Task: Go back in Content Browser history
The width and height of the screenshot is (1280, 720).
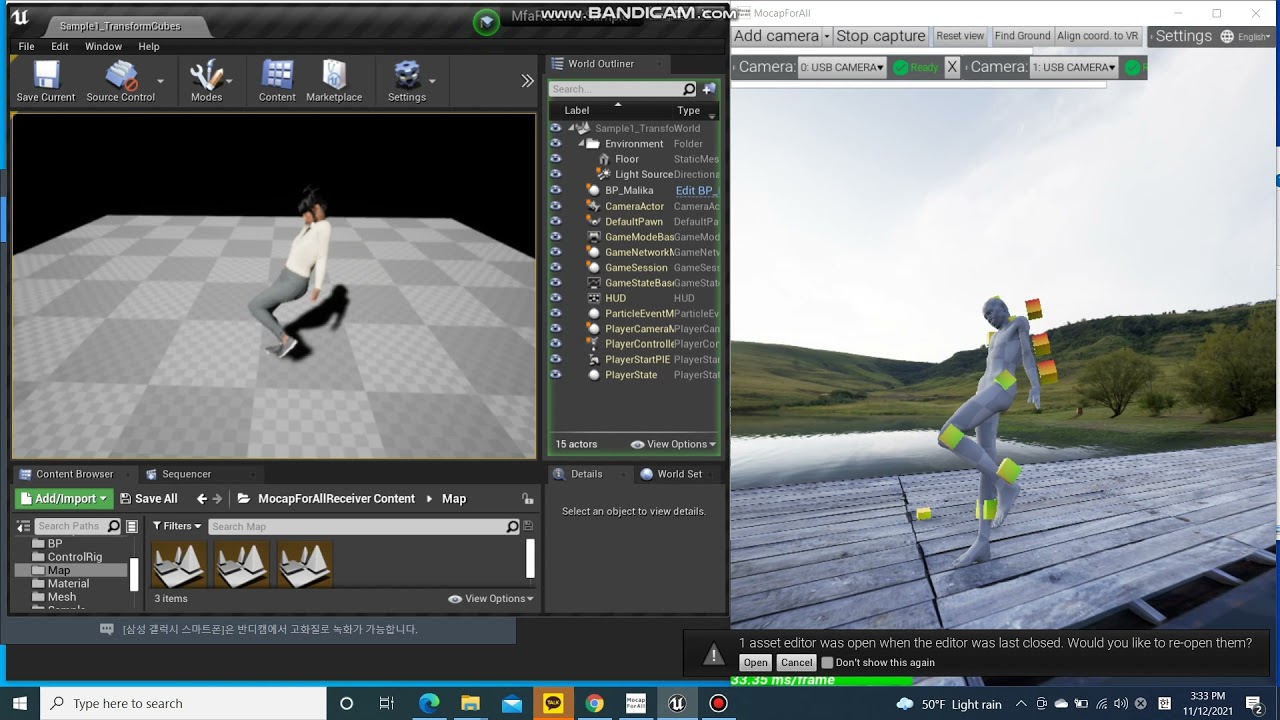Action: point(202,499)
